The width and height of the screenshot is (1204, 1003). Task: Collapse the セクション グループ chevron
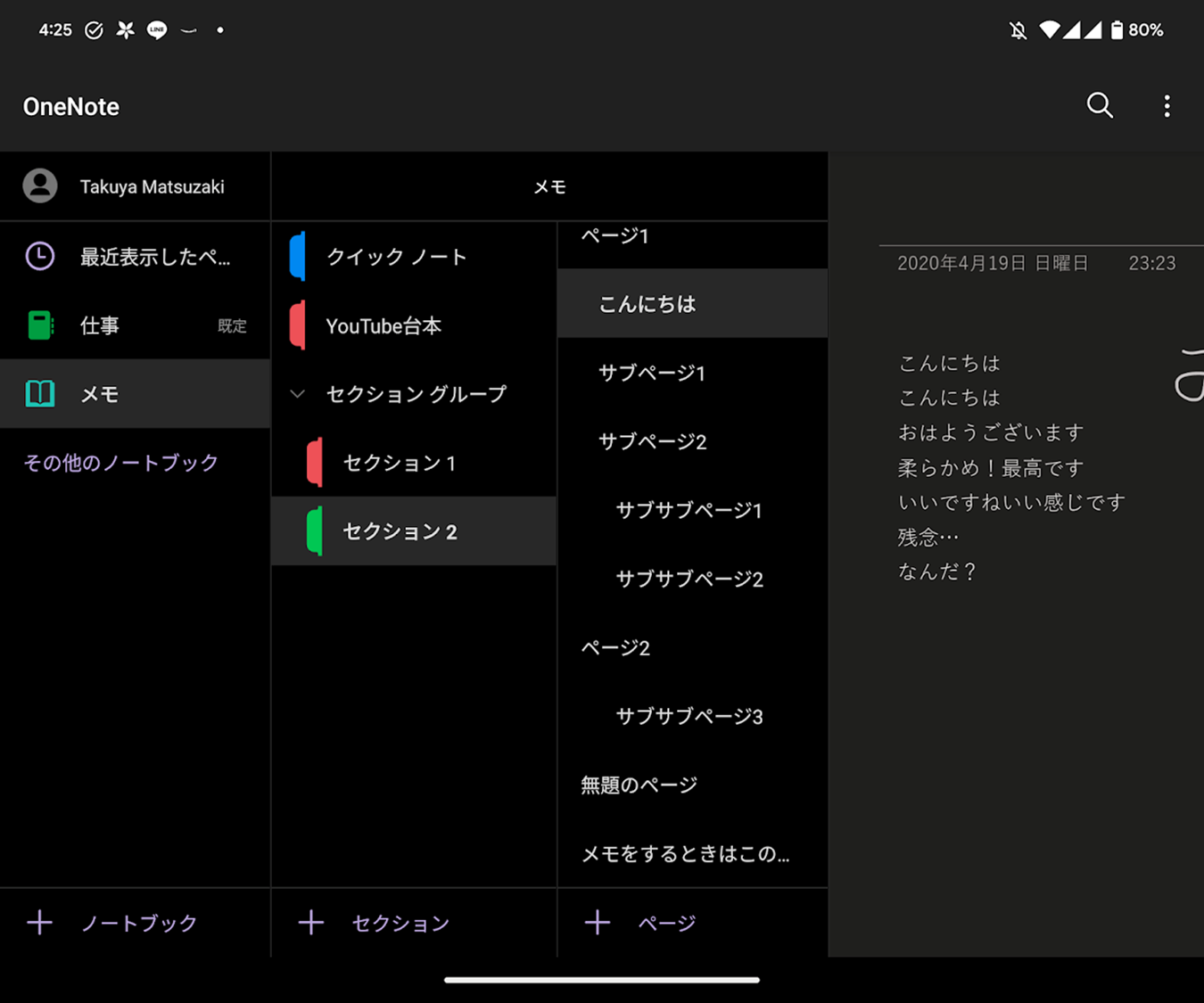pyautogui.click(x=298, y=393)
